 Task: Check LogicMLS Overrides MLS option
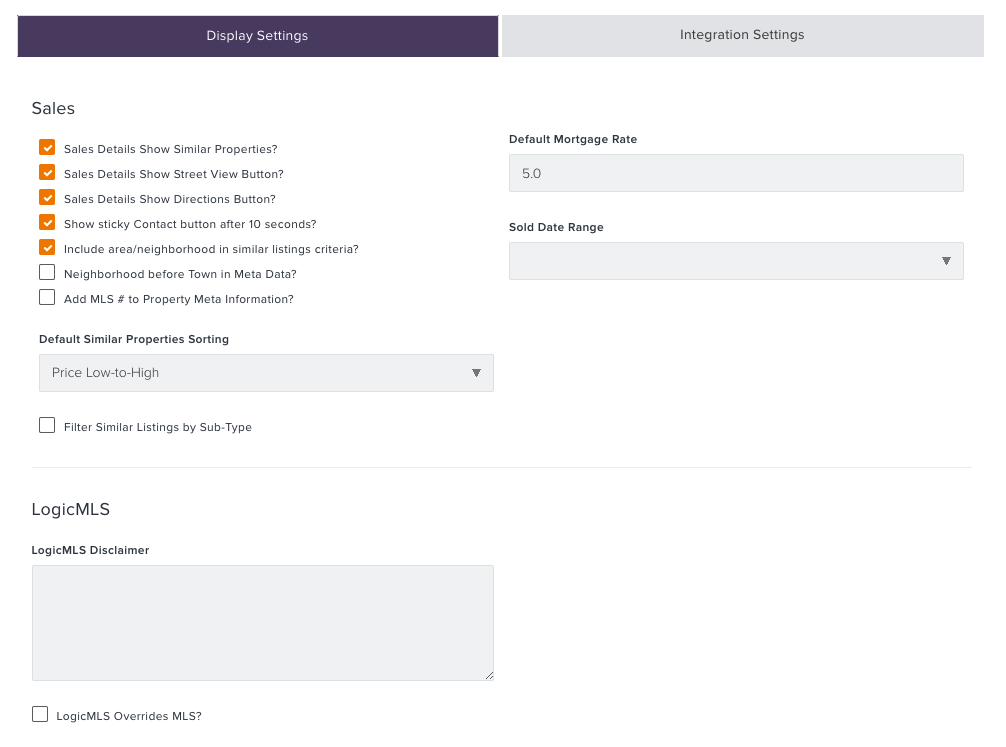point(40,714)
